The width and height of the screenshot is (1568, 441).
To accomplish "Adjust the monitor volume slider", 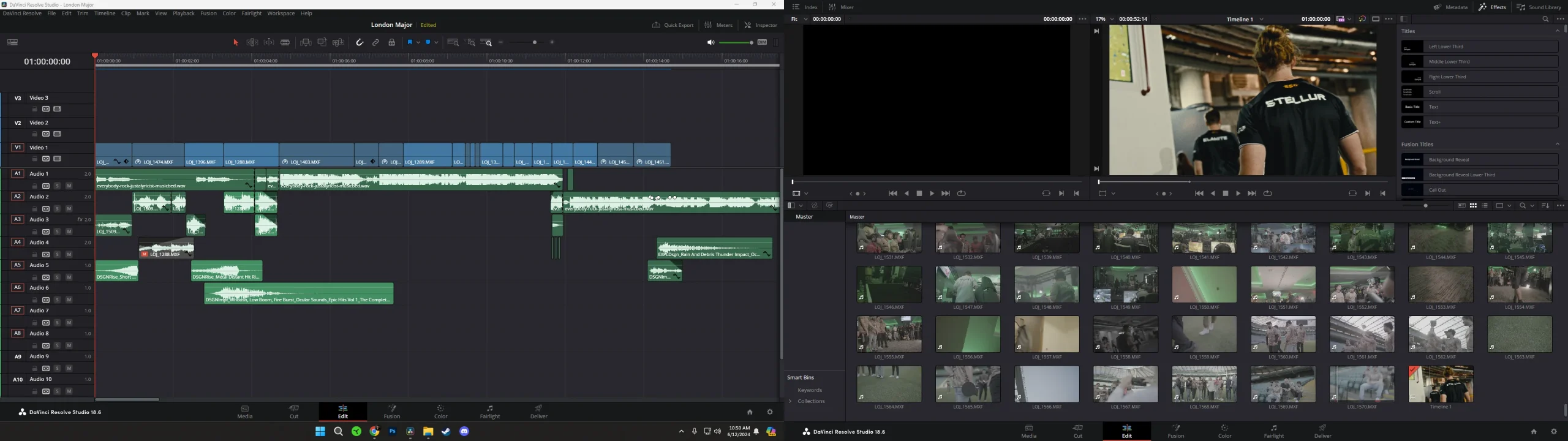I will 736,42.
